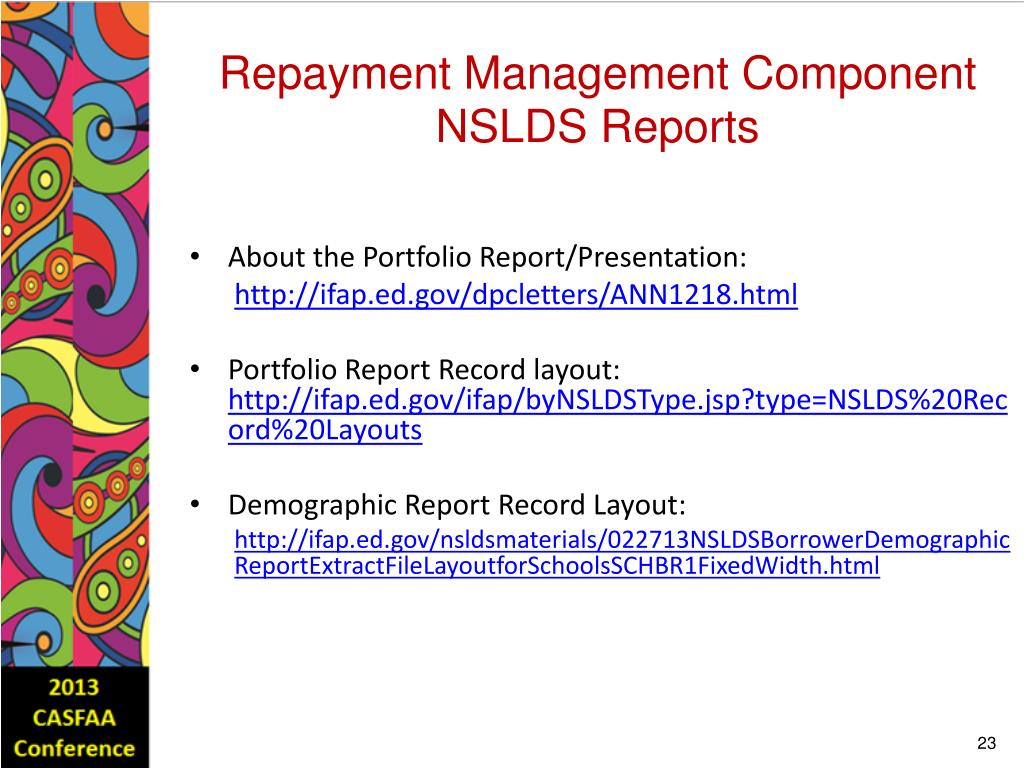Select the title line NSLDS Reports

coord(597,126)
